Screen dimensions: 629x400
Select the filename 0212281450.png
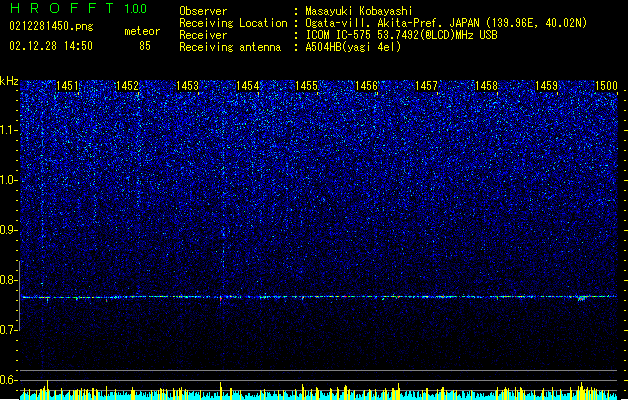(x=51, y=26)
